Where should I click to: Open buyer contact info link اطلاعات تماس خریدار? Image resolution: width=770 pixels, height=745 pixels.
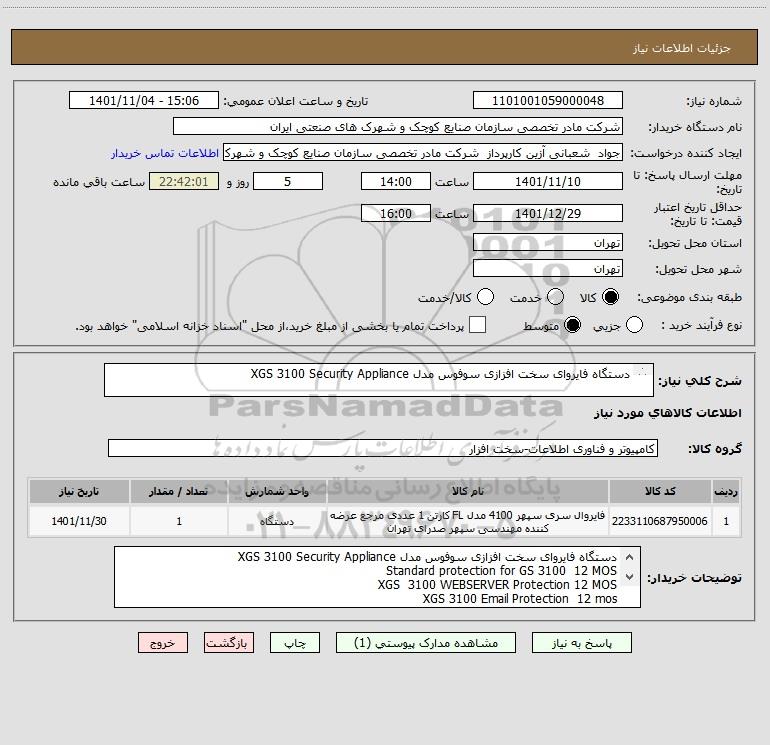point(165,153)
